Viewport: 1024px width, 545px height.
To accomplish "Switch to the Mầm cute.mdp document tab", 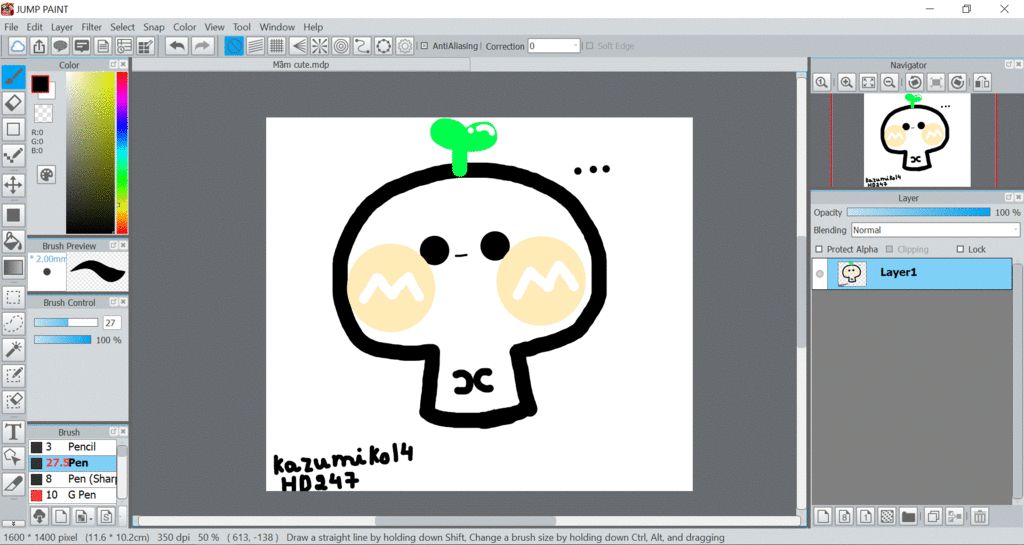I will [301, 65].
